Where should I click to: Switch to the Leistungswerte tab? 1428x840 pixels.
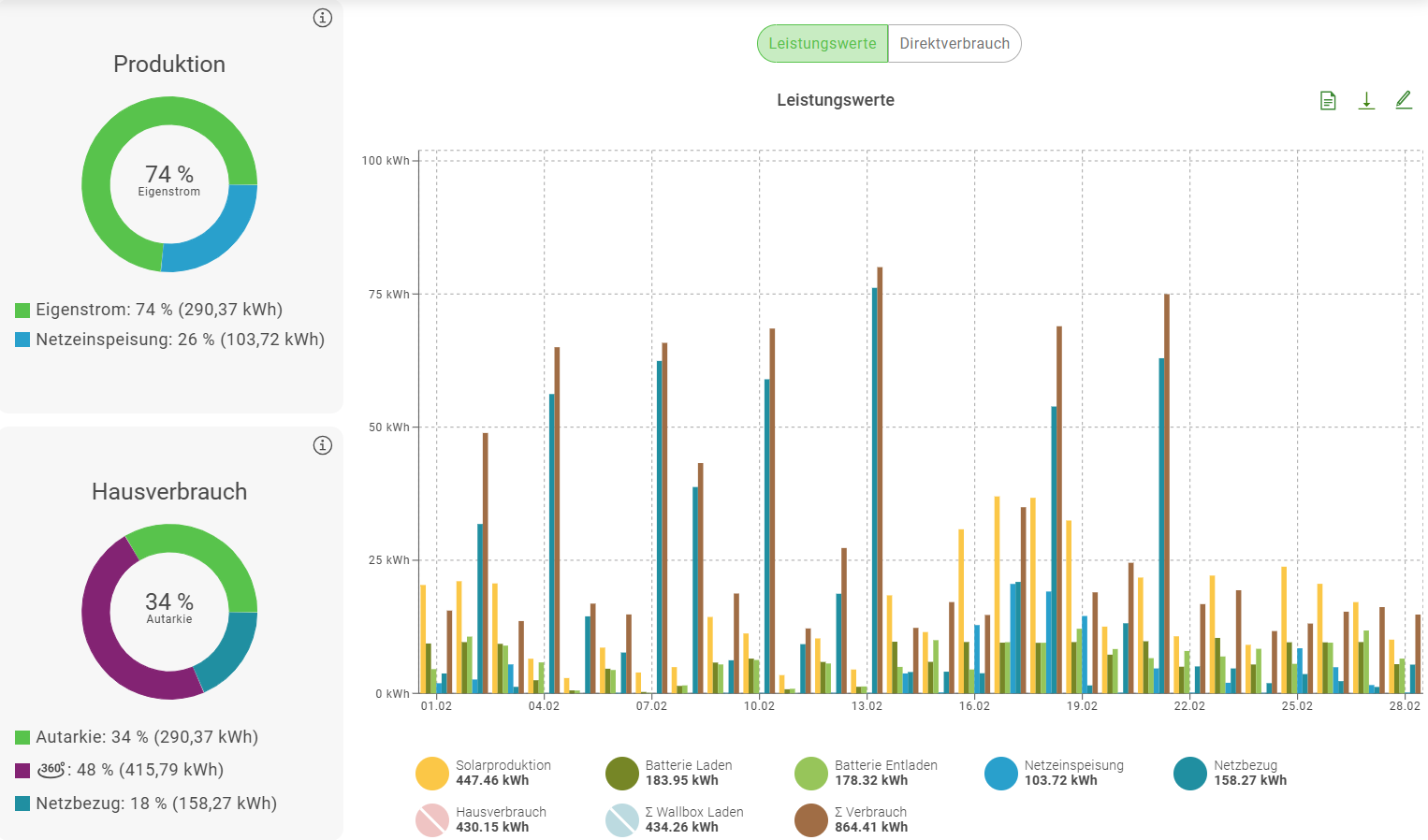click(x=823, y=44)
